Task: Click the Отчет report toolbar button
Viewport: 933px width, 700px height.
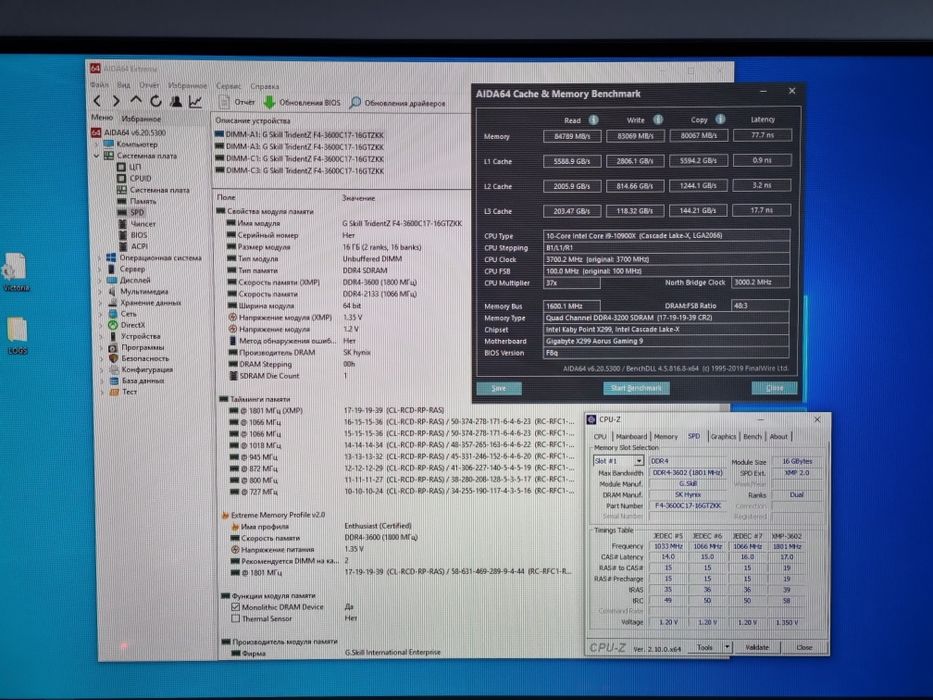Action: (x=237, y=102)
